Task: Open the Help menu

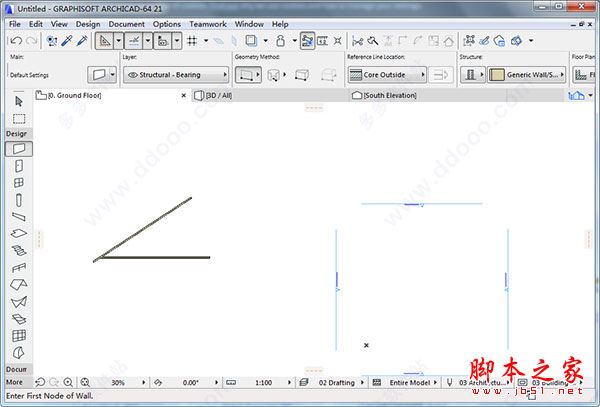Action: tap(280, 24)
